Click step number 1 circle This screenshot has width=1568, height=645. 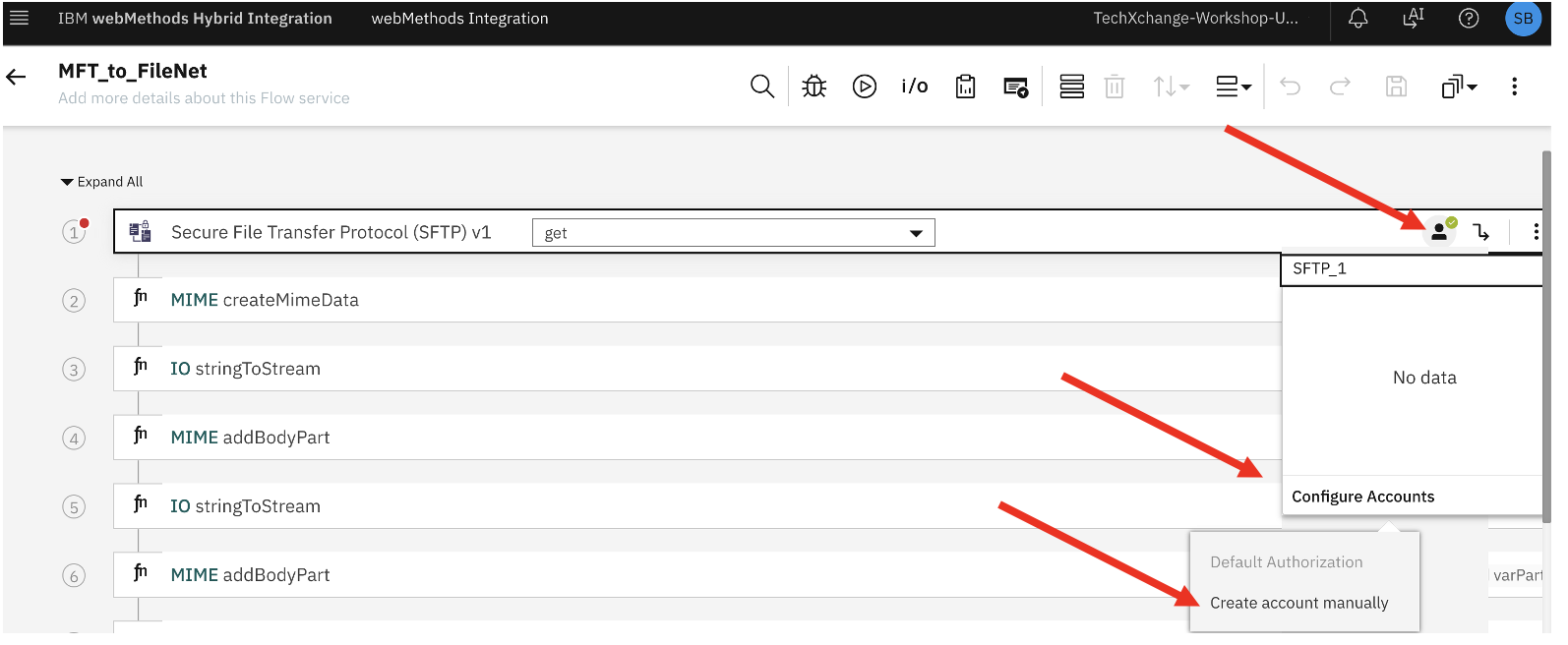coord(74,232)
